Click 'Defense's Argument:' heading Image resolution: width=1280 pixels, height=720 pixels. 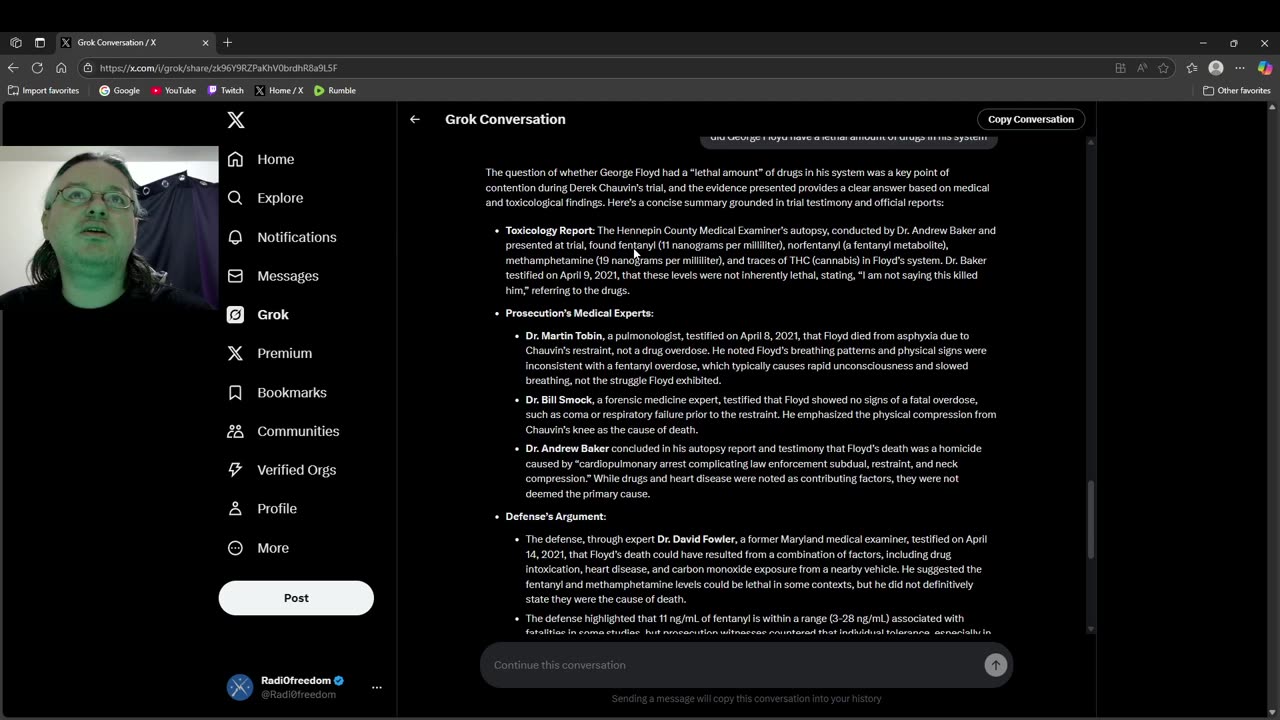pos(556,516)
